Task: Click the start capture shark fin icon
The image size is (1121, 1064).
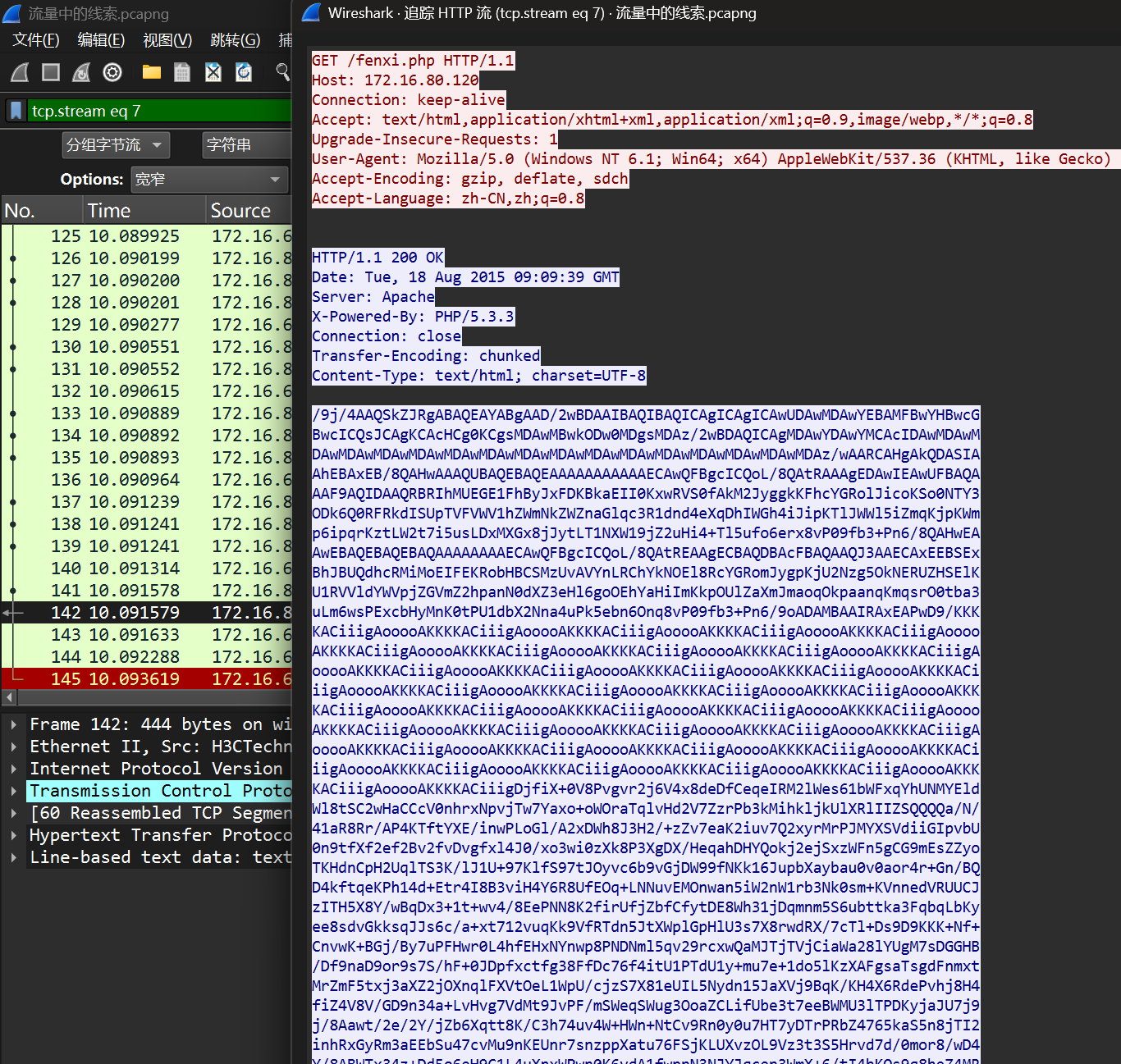Action: pyautogui.click(x=20, y=72)
